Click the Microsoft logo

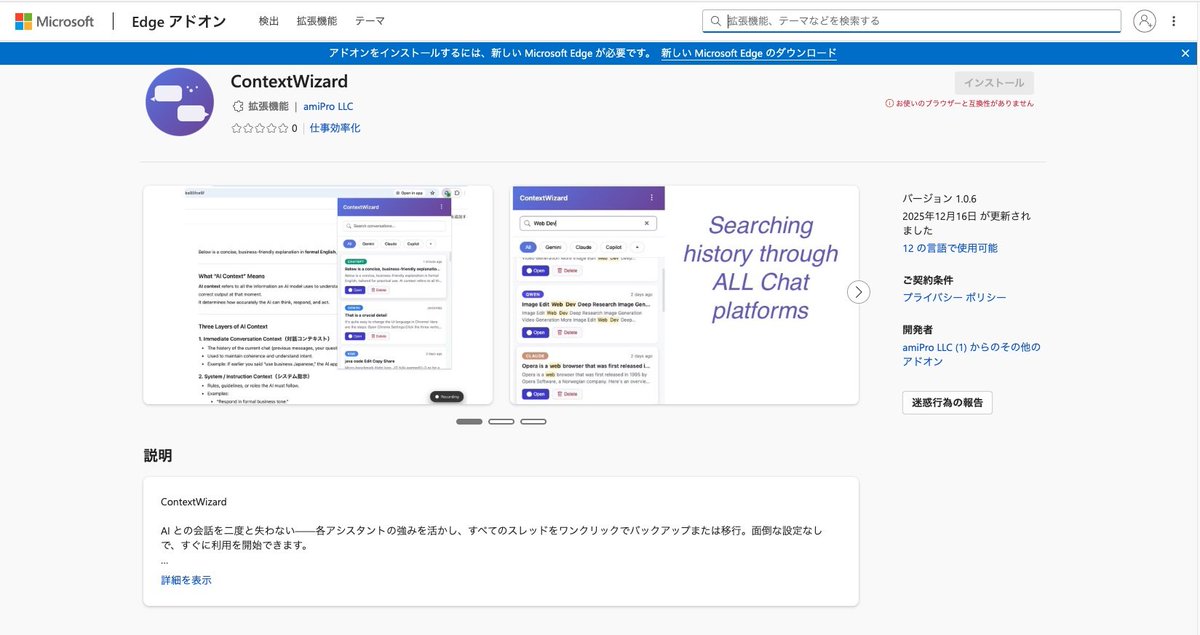pyautogui.click(x=54, y=21)
